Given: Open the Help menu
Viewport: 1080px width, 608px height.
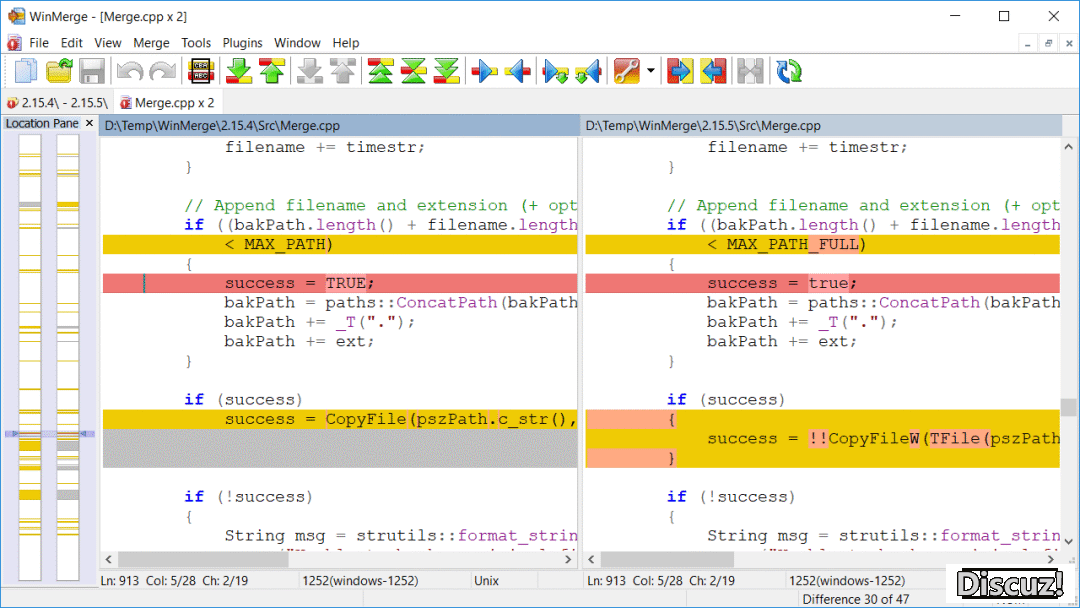Looking at the screenshot, I should click(346, 43).
